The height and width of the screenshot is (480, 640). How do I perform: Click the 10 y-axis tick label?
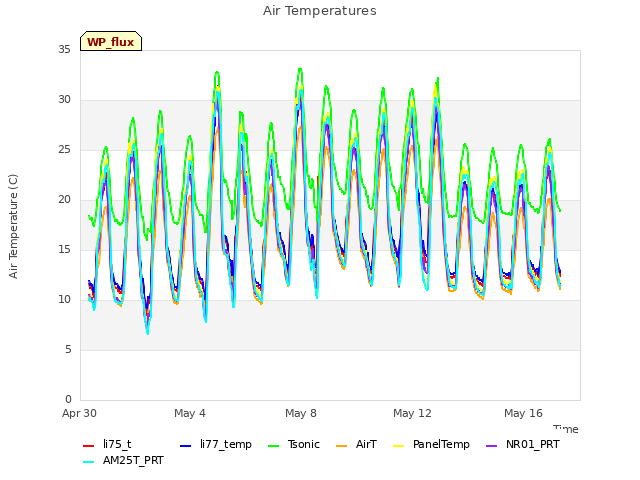64,300
